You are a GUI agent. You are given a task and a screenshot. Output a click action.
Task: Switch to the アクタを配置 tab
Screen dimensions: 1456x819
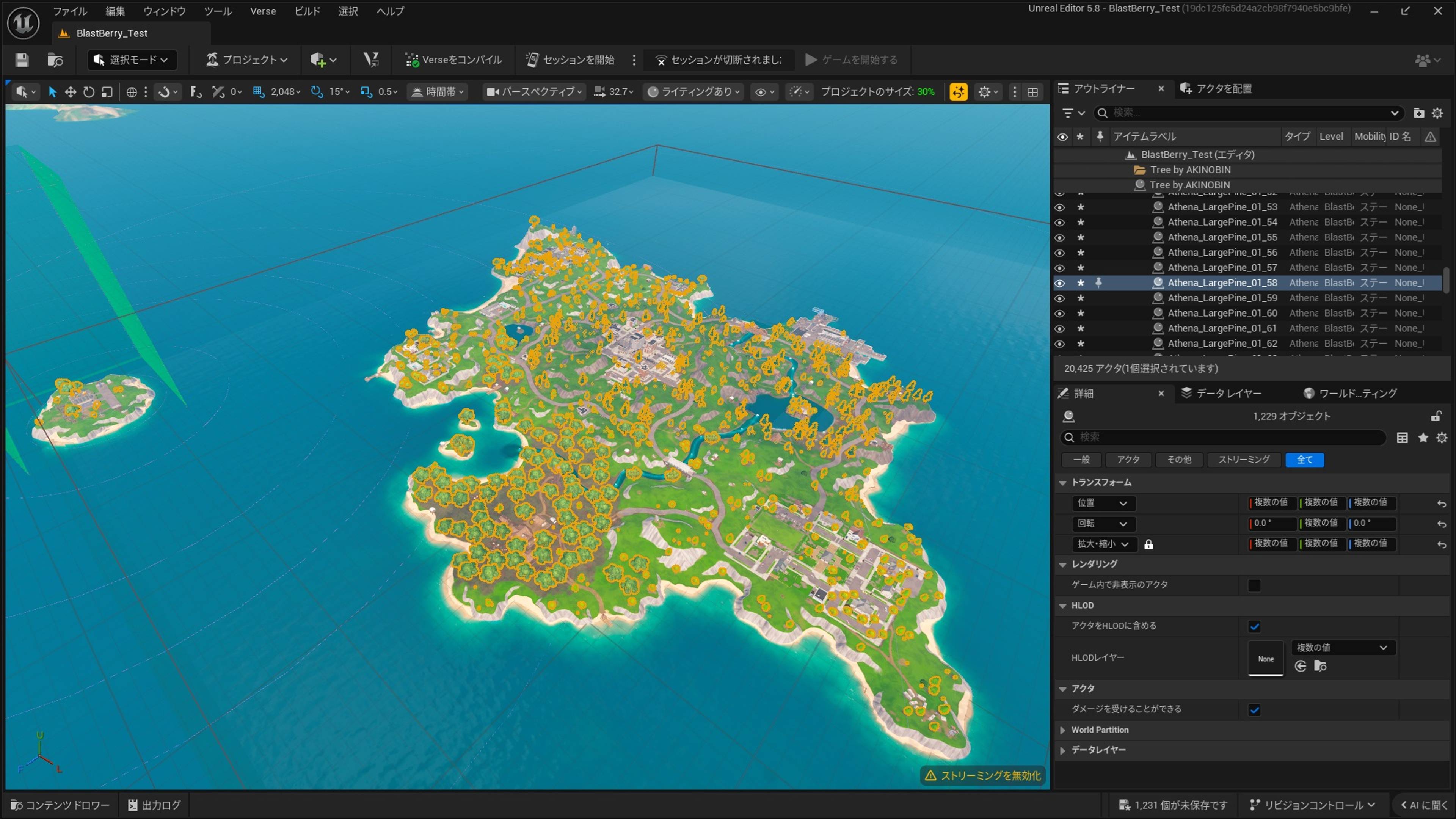1216,89
